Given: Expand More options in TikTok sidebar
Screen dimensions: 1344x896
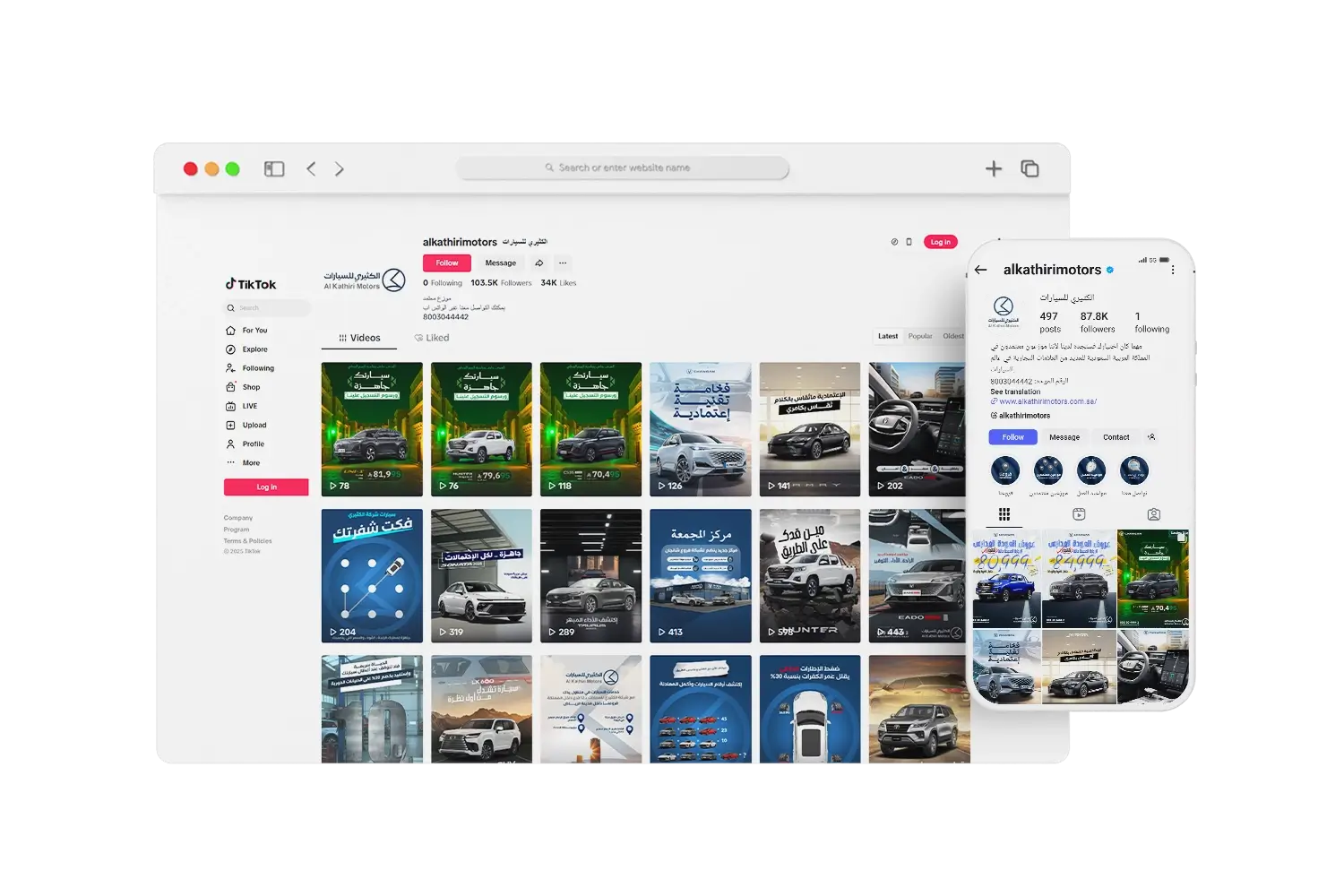Looking at the screenshot, I should (x=244, y=462).
